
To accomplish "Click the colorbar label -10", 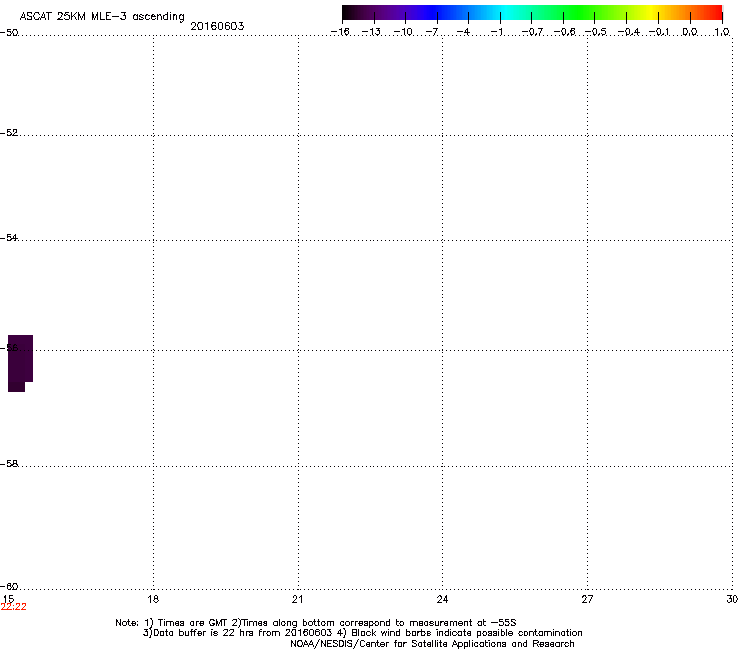I will tap(403, 32).
